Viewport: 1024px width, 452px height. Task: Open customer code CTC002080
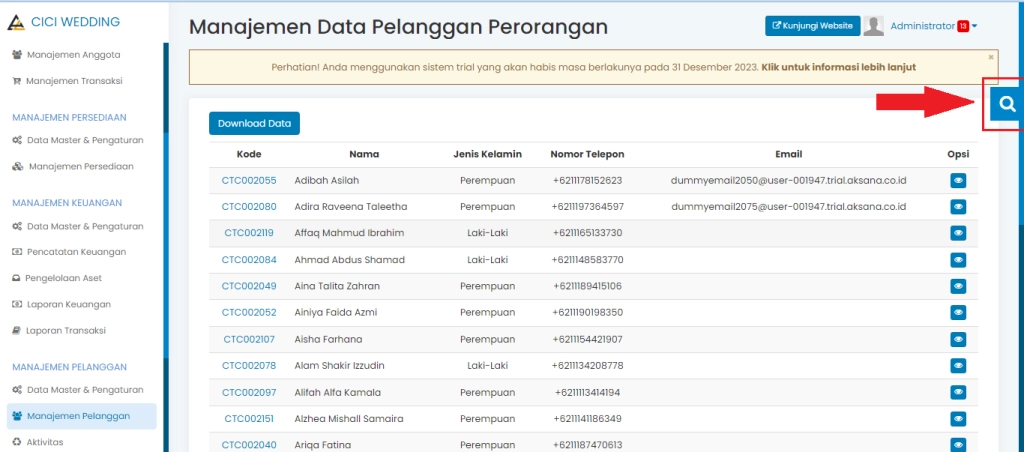click(x=249, y=206)
